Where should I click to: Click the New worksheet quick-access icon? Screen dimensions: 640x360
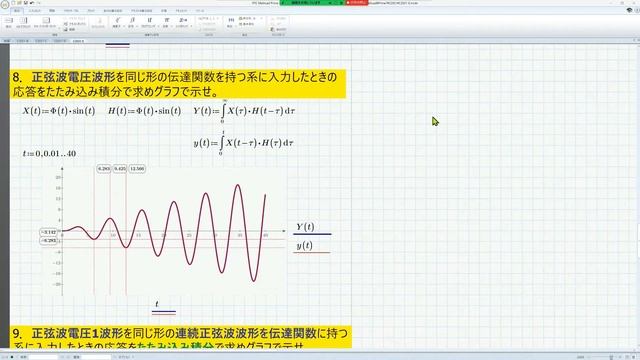pos(13,3)
